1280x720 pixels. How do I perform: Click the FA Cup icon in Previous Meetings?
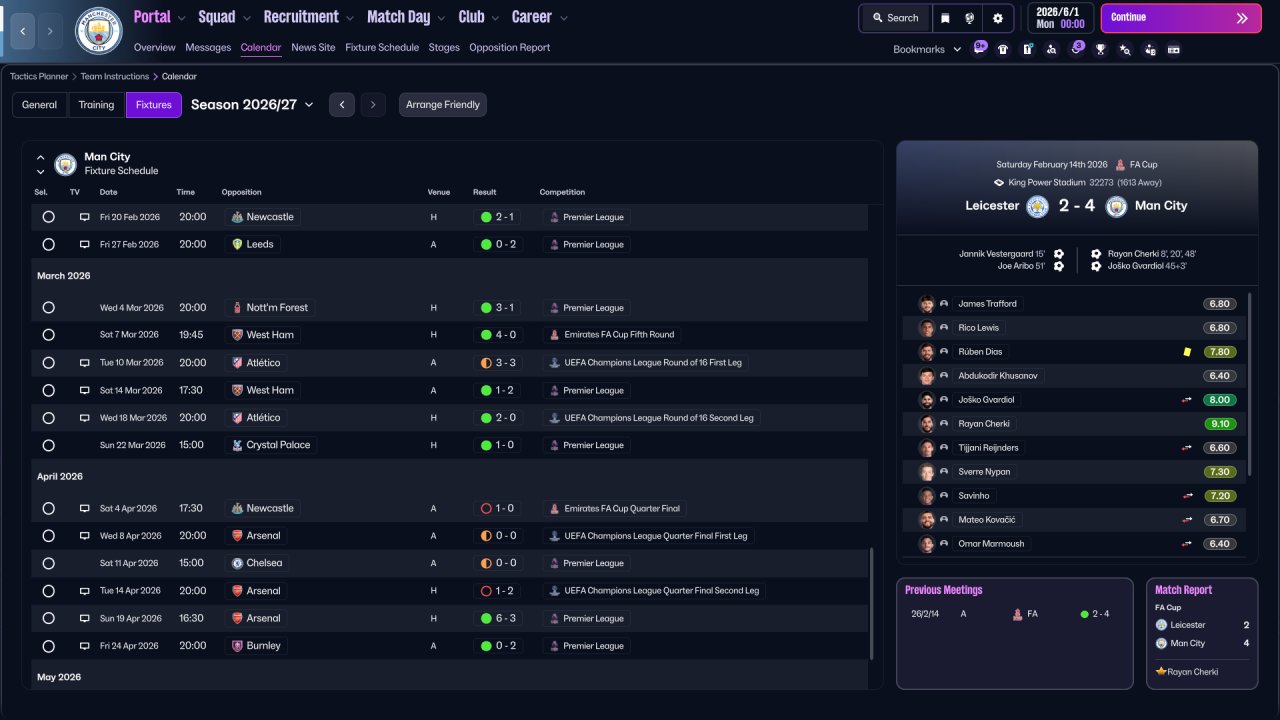point(1017,614)
